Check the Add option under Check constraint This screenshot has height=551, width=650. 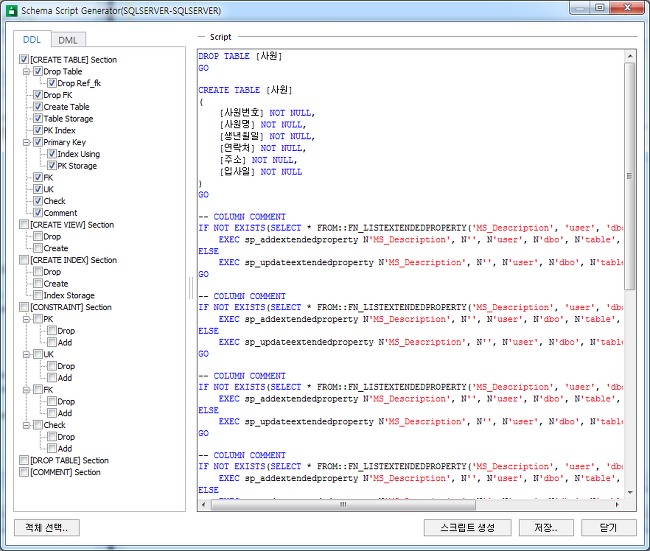(52, 449)
